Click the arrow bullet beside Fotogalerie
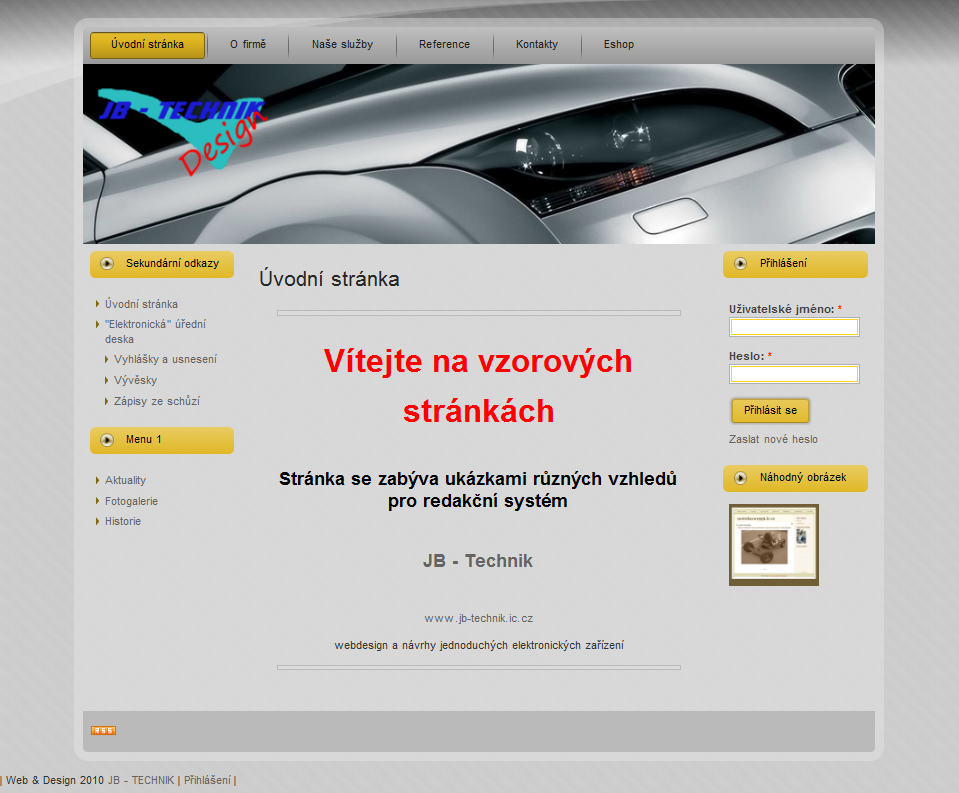Viewport: 959px width, 793px height. coord(97,501)
